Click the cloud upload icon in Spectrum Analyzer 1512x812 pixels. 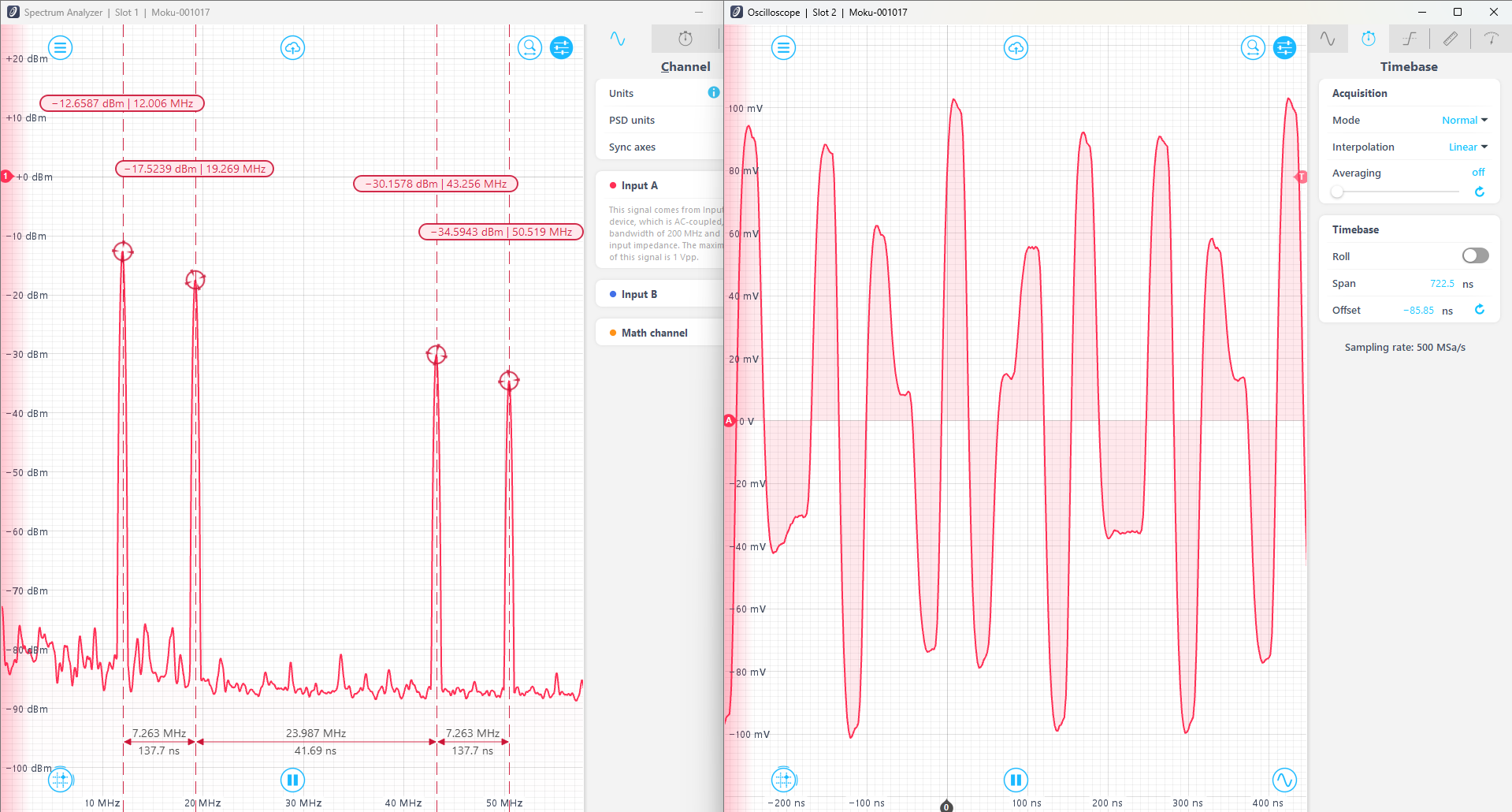coord(292,47)
